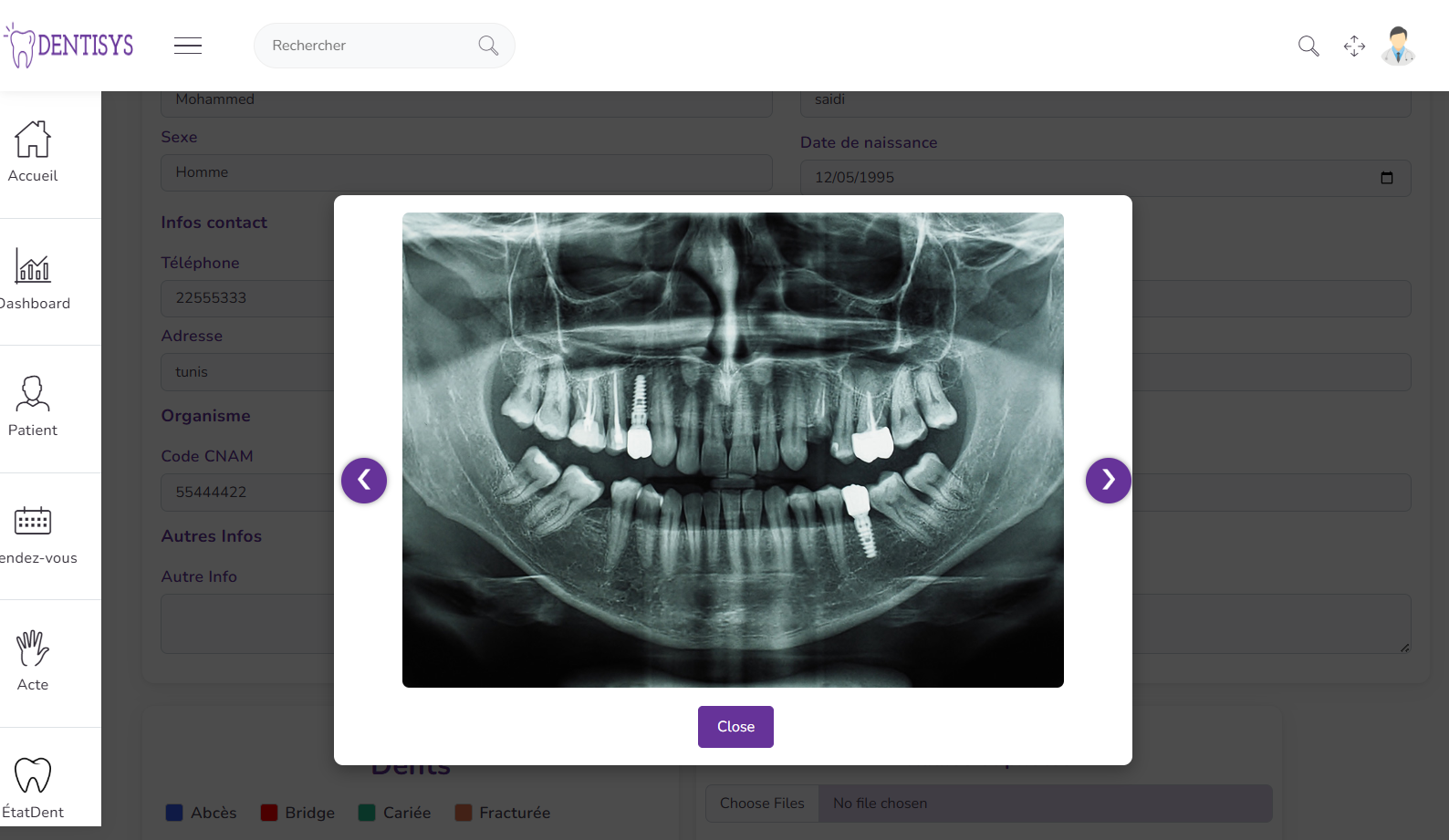Focus the Rechercher search field

[x=370, y=46]
